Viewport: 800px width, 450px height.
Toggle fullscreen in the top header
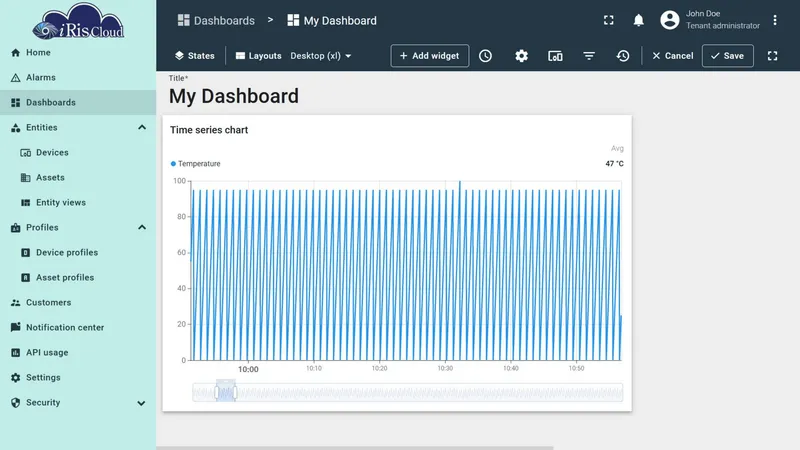[x=609, y=20]
